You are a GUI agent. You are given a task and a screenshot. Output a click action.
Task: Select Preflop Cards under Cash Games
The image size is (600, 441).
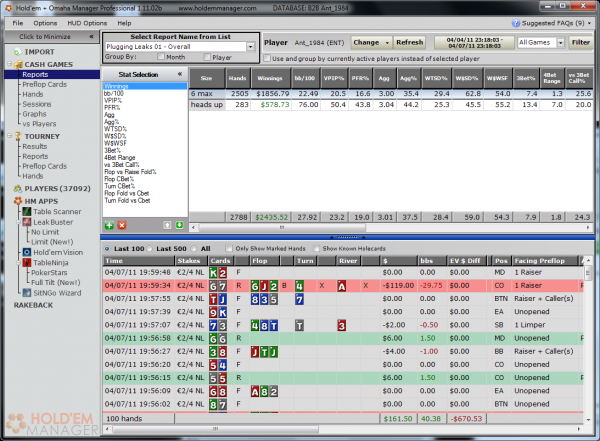44,84
